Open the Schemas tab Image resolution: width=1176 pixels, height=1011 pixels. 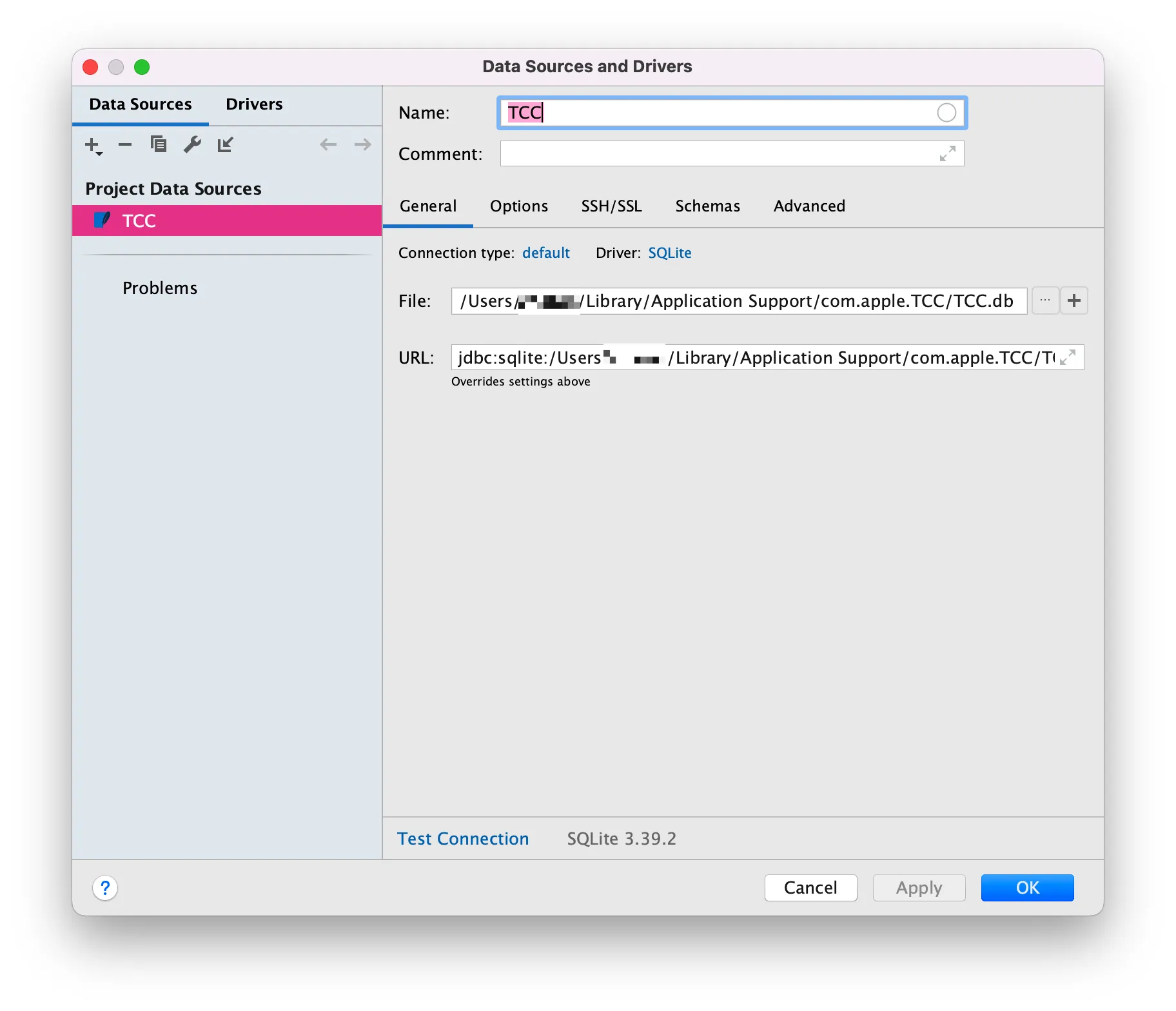click(x=708, y=206)
